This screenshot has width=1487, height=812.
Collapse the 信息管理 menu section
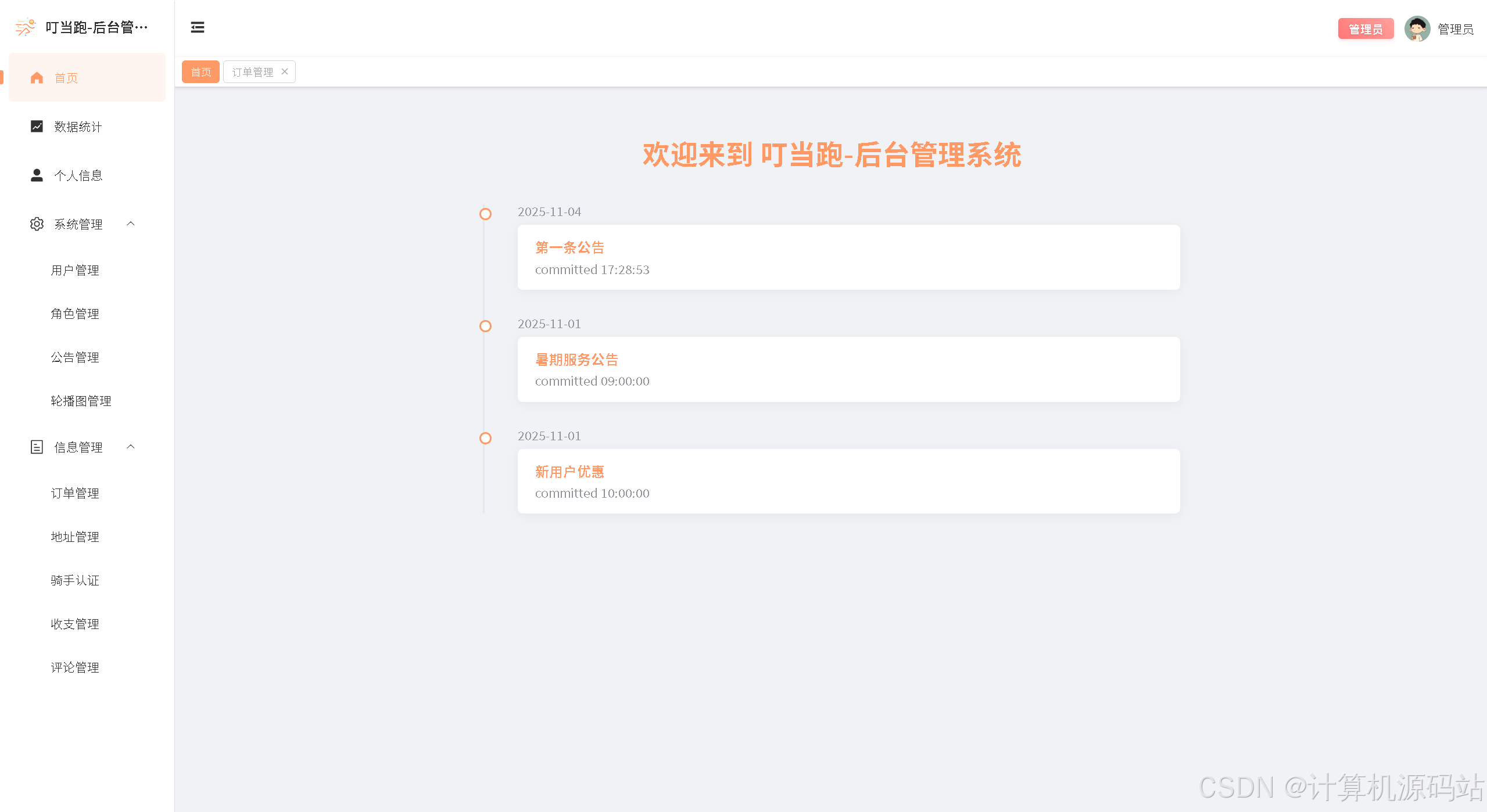pos(130,447)
